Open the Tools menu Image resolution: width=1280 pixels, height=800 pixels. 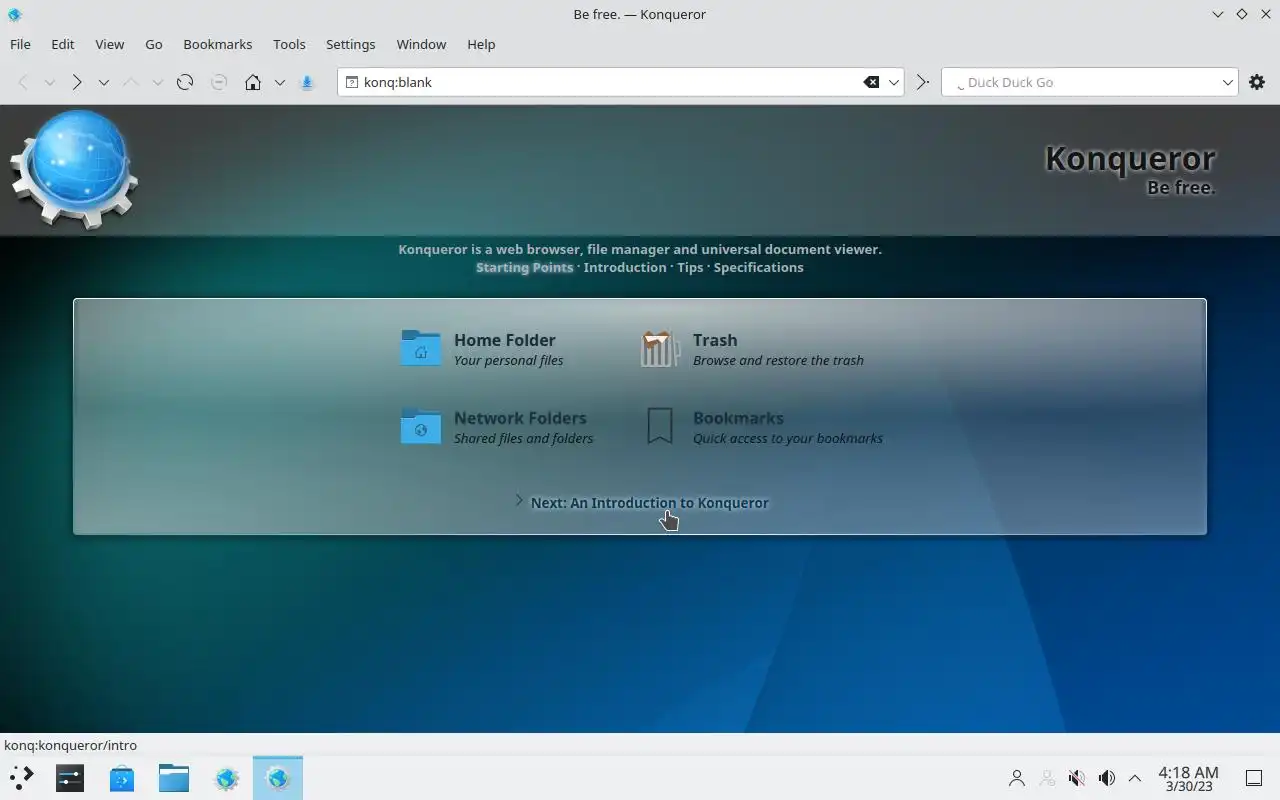289,44
